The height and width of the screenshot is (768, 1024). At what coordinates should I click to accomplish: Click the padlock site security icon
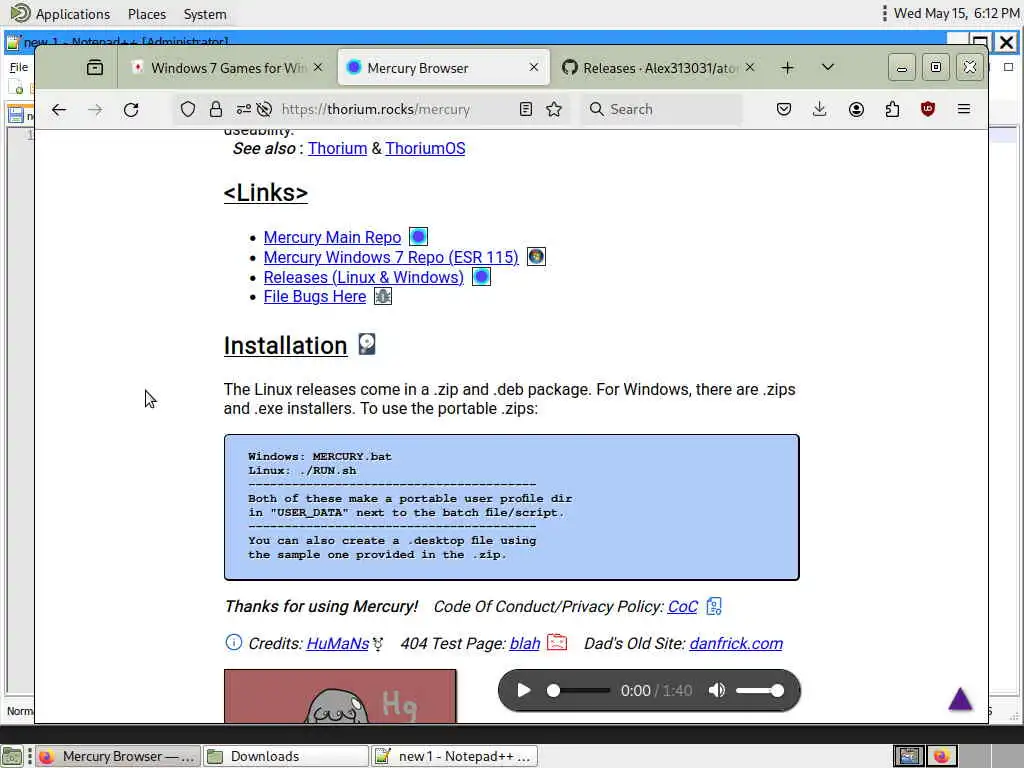coord(216,110)
